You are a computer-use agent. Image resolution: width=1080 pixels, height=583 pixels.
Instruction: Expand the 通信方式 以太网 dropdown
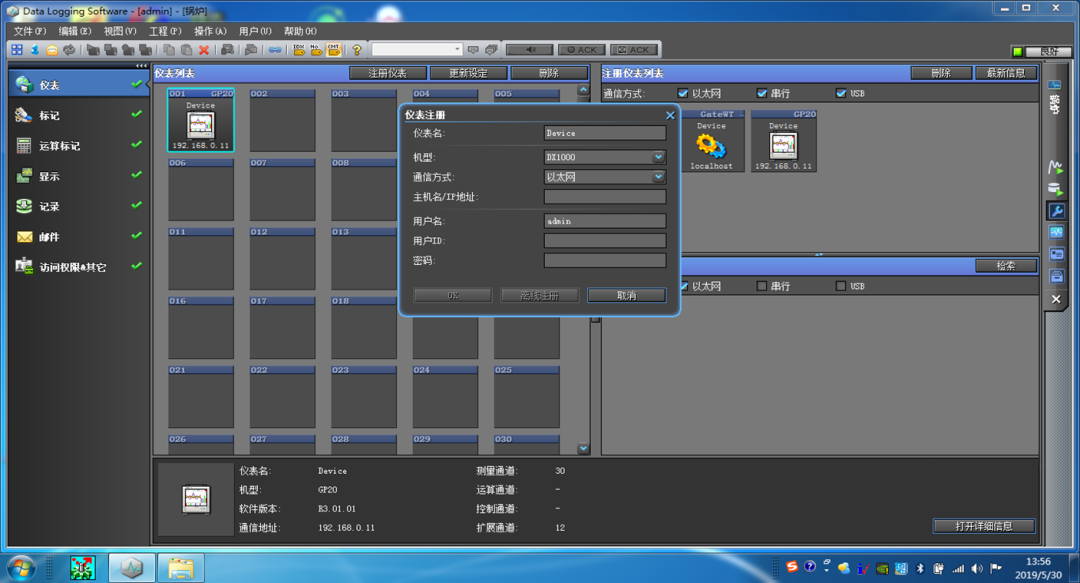658,177
